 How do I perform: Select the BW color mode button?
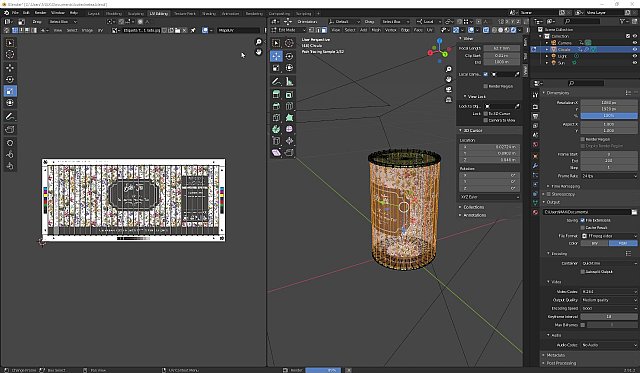(x=594, y=243)
